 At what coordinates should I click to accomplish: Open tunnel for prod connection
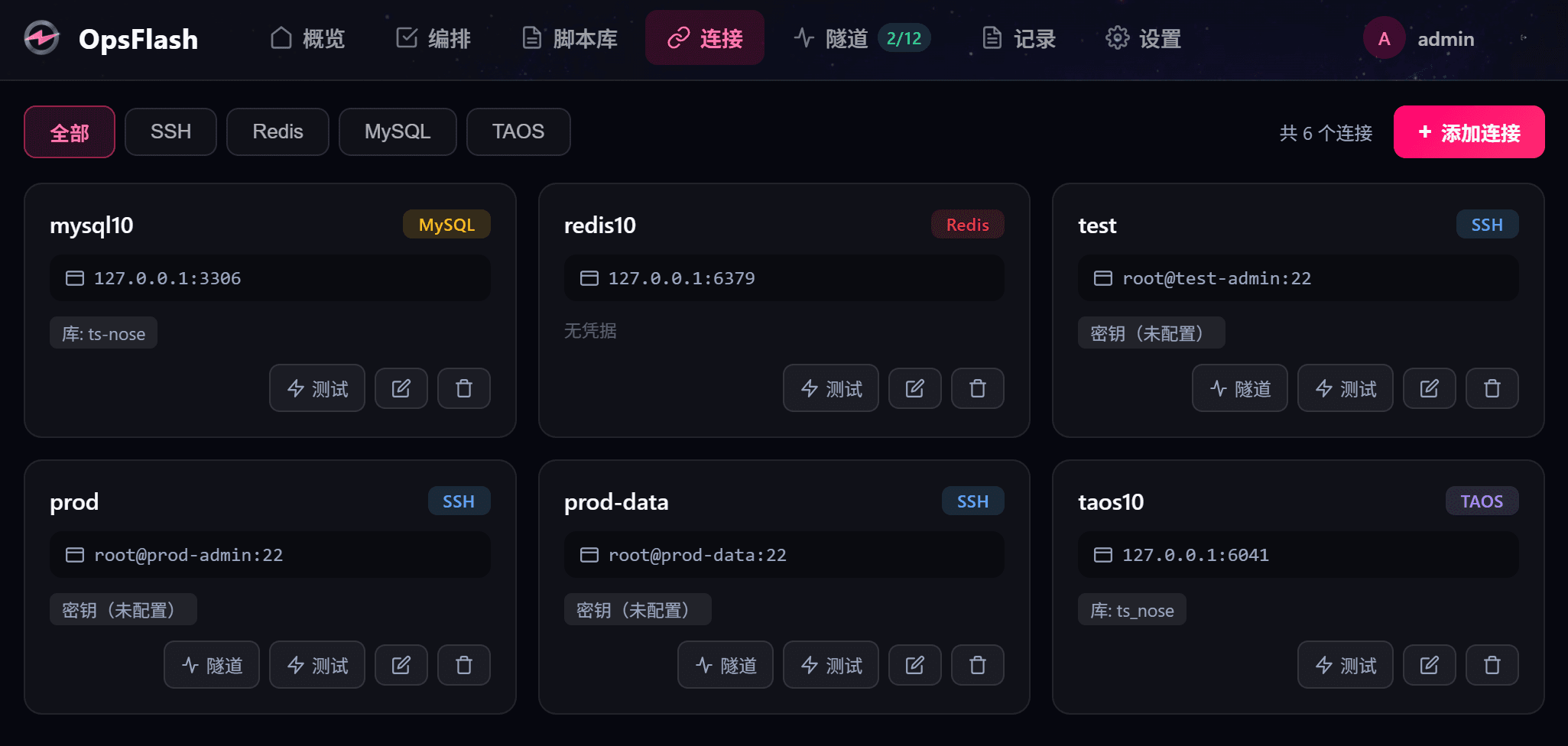[212, 665]
